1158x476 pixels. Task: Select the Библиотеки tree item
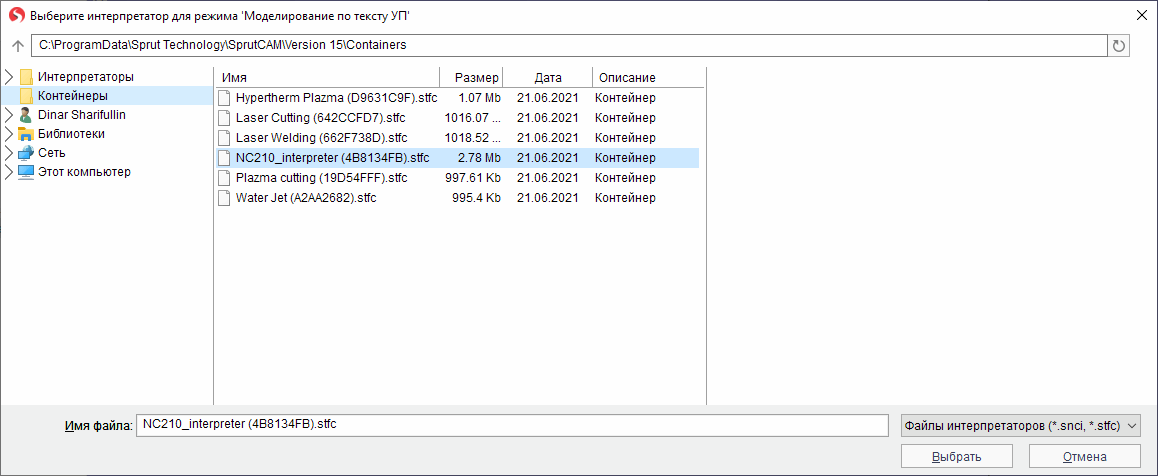(x=71, y=134)
